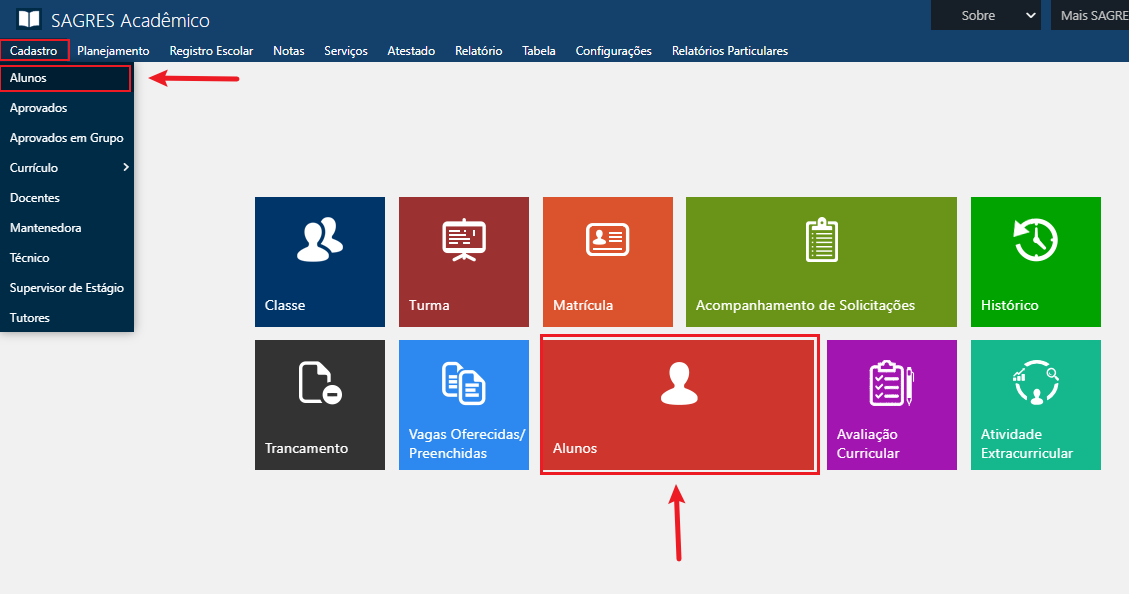Open the Classe tile icon

320,240
